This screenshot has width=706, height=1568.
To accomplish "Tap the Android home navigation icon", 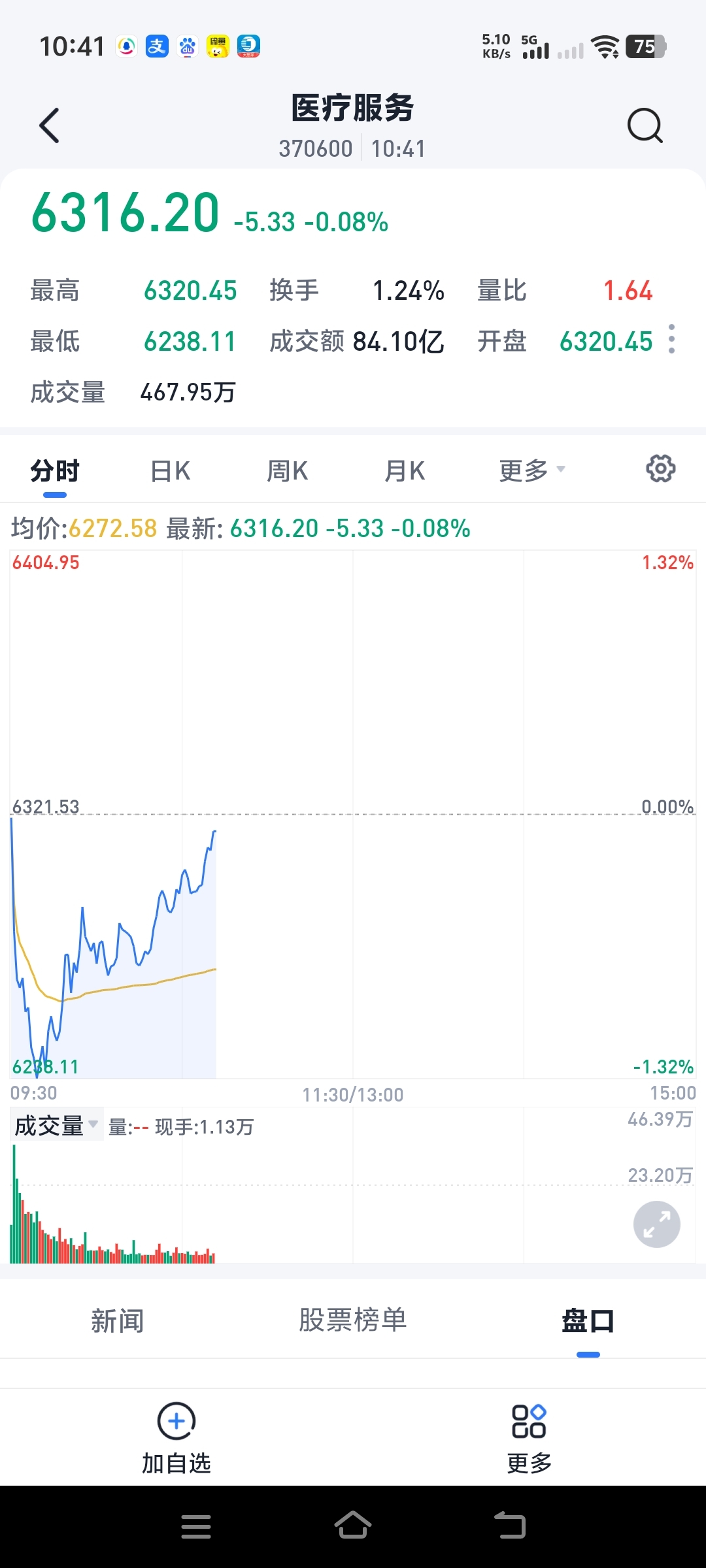I will (353, 1526).
